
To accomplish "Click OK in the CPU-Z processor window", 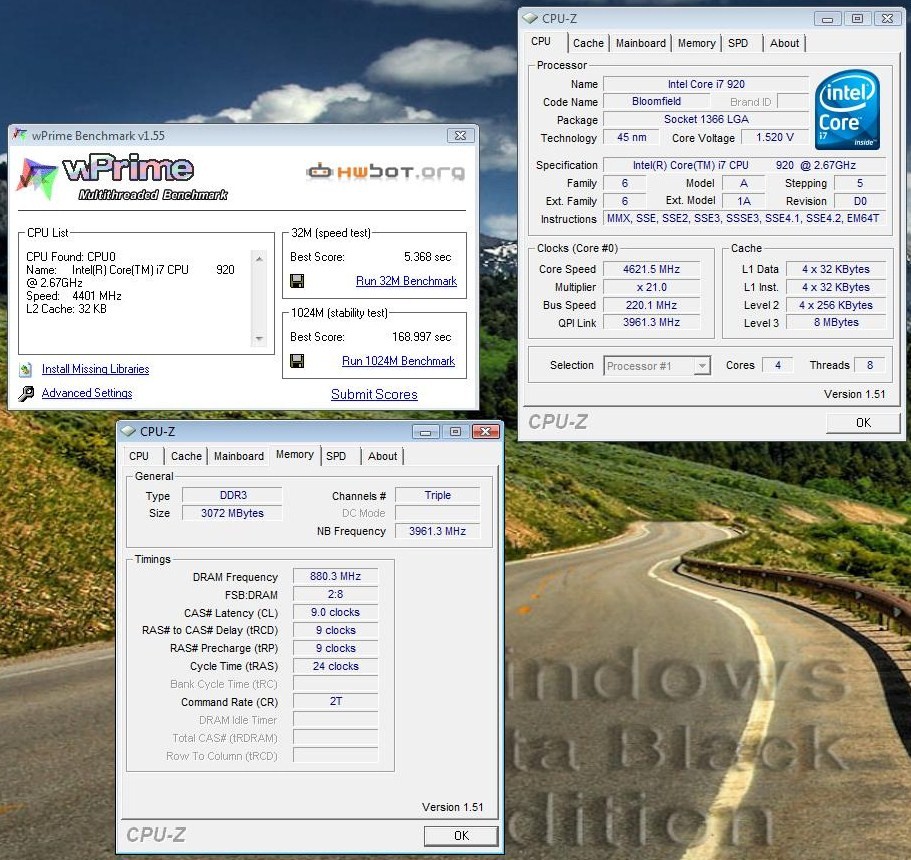I will [x=863, y=422].
